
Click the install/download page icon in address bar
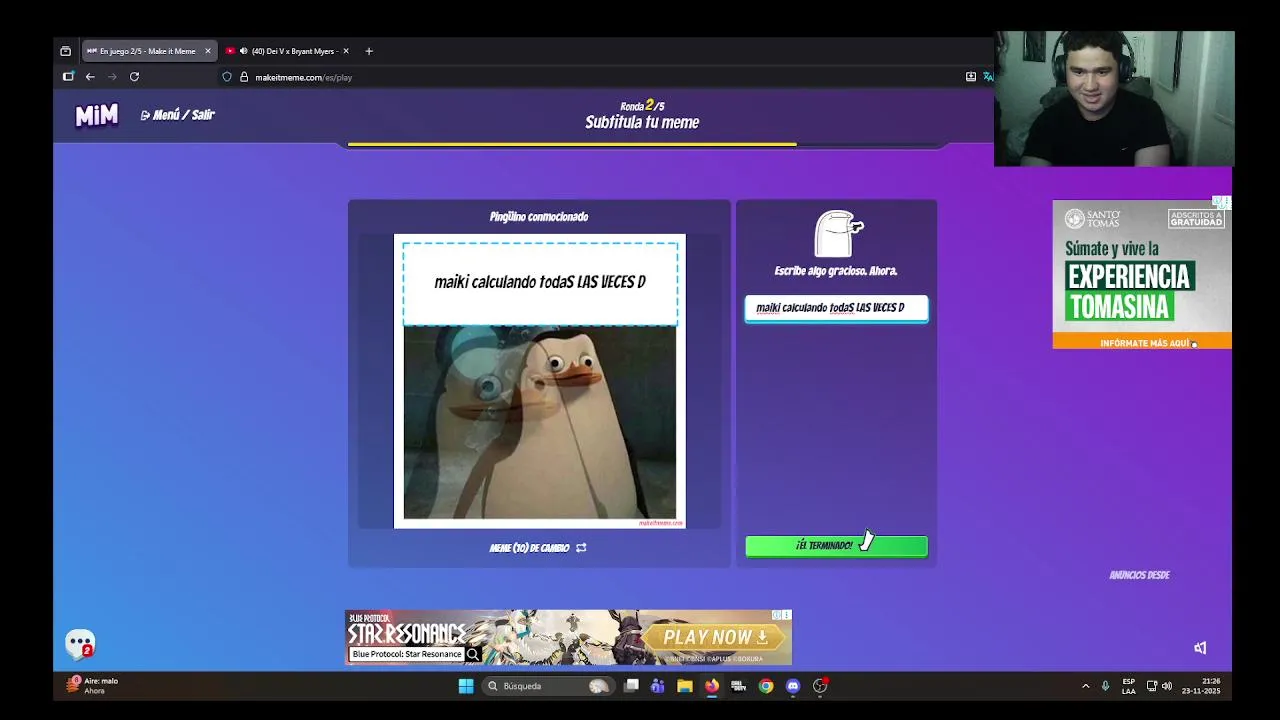pyautogui.click(x=970, y=77)
